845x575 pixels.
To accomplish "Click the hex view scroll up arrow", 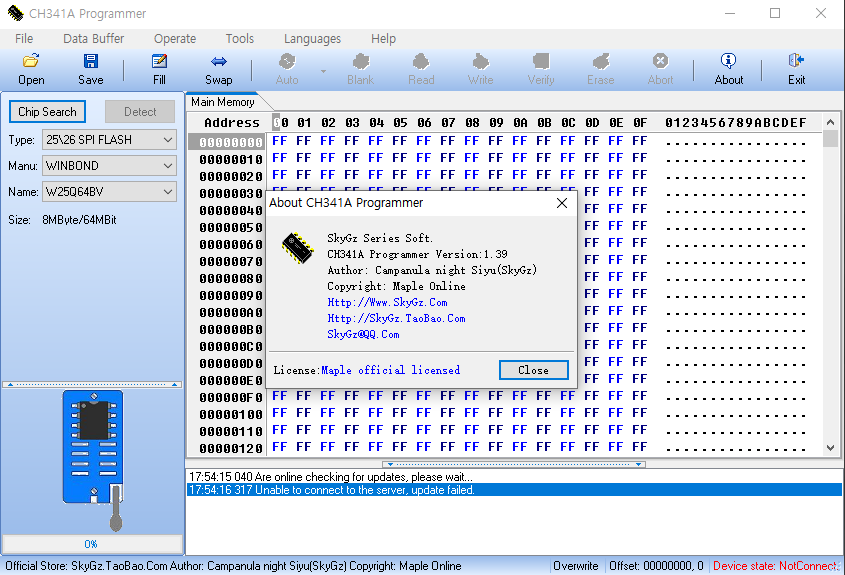I will pos(830,122).
